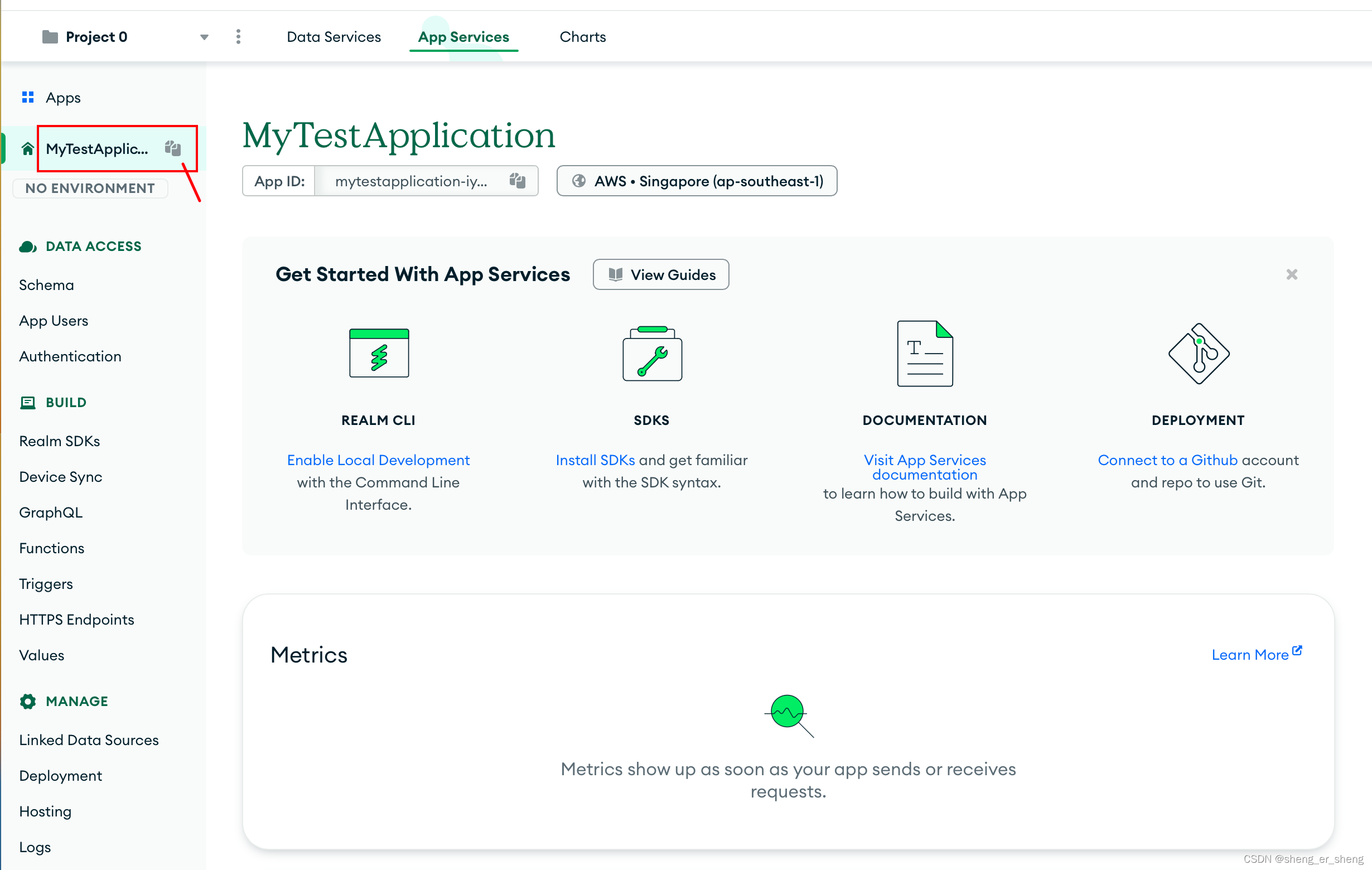Click the Data Access cloud icon
The width and height of the screenshot is (1372, 870).
pyautogui.click(x=28, y=246)
